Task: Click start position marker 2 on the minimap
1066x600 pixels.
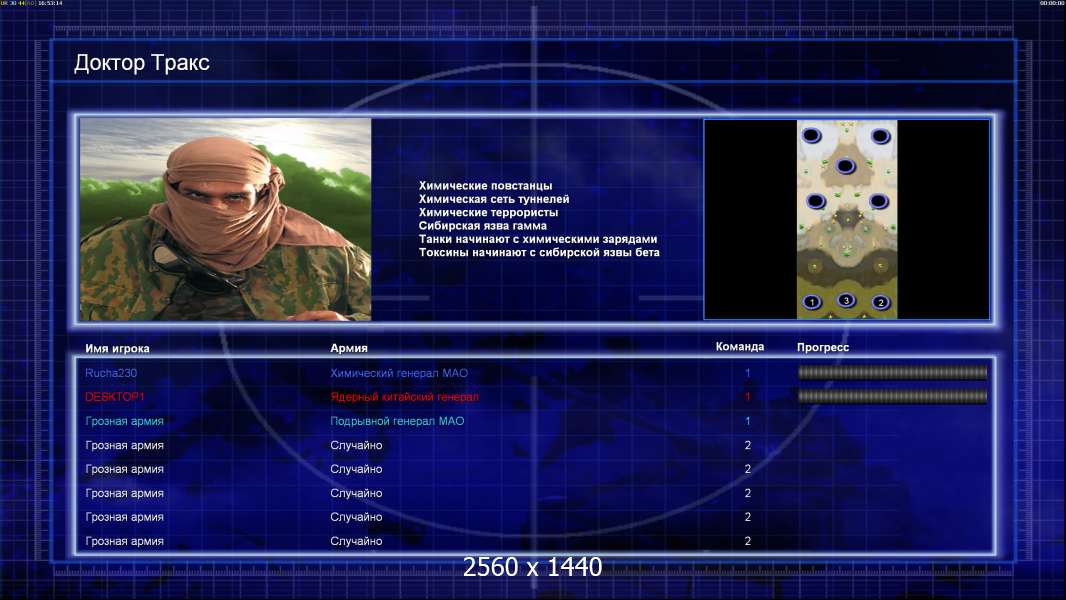Action: coord(880,302)
